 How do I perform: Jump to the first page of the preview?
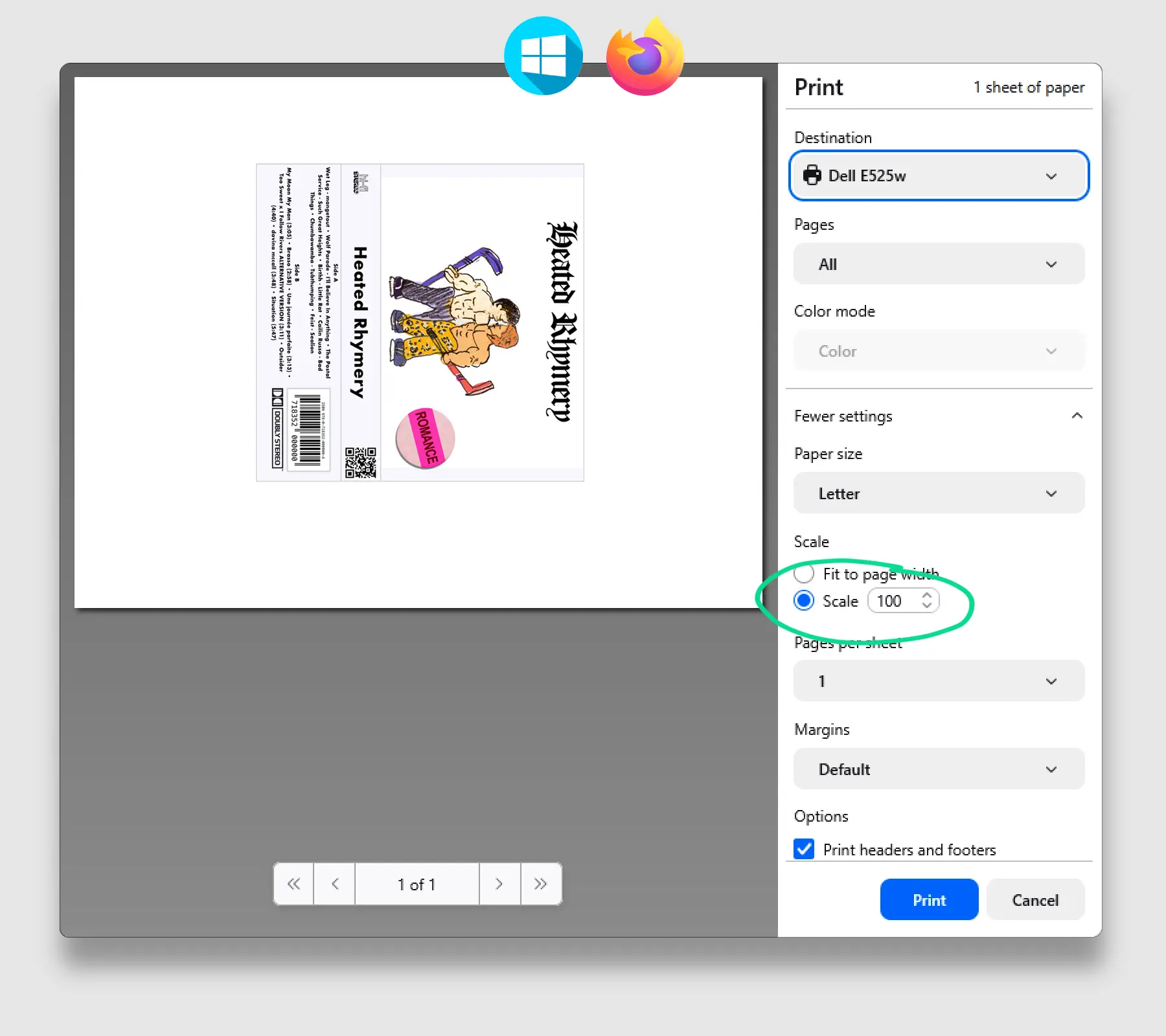coord(293,884)
